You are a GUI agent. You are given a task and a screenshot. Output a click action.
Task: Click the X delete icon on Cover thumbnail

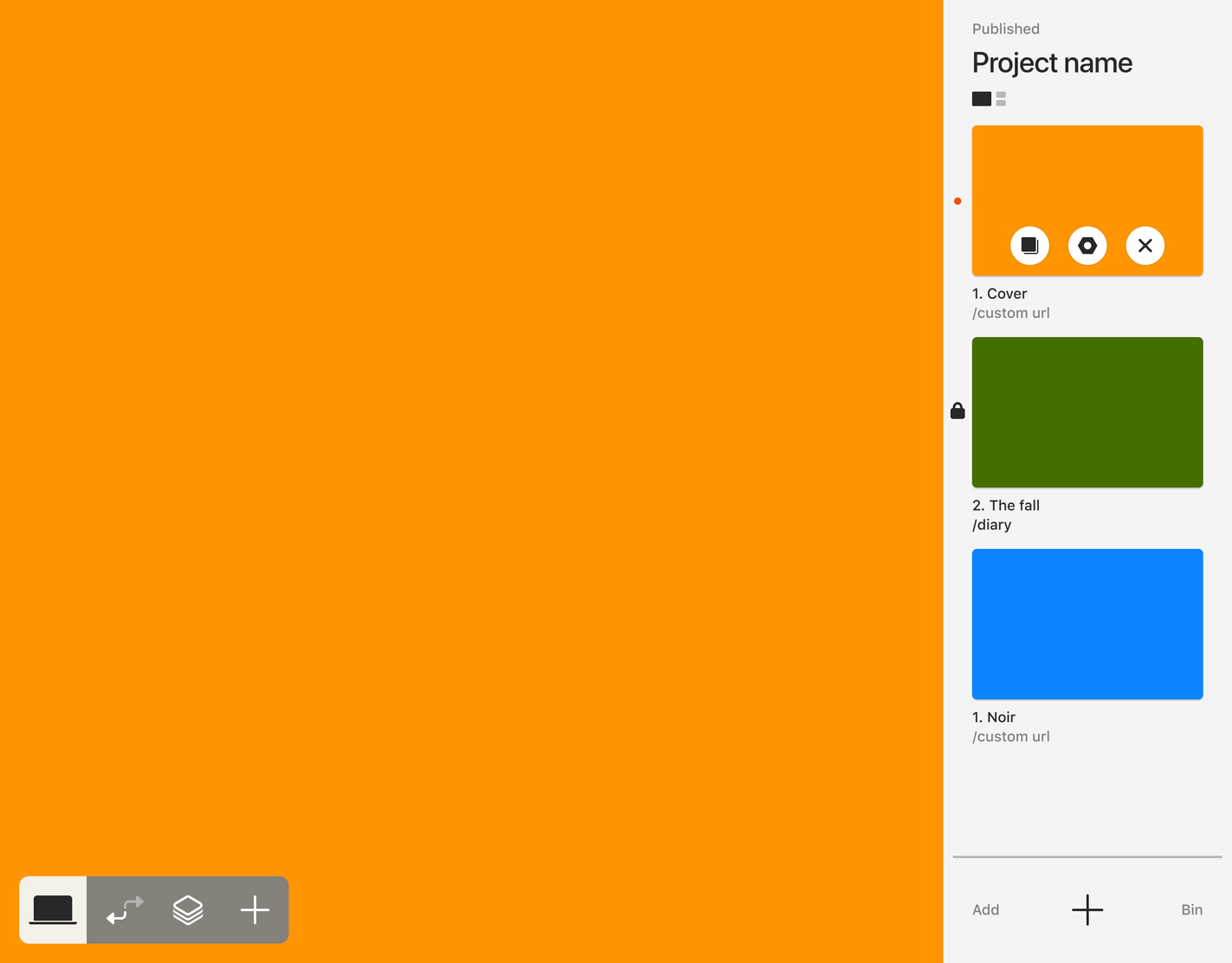(x=1145, y=245)
